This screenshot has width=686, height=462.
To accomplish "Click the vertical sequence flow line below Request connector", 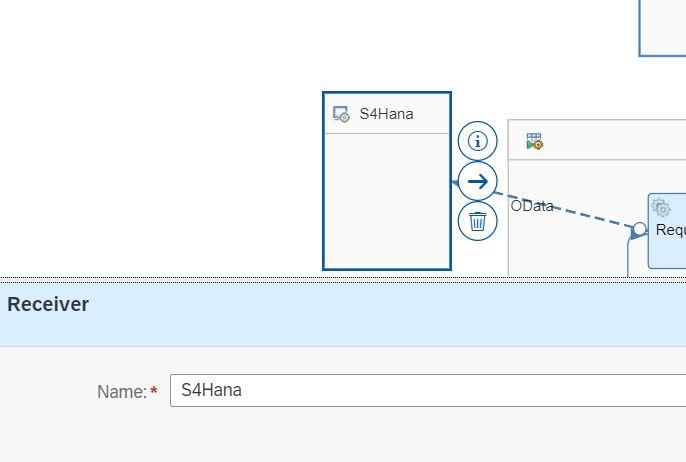I will coord(628,257).
